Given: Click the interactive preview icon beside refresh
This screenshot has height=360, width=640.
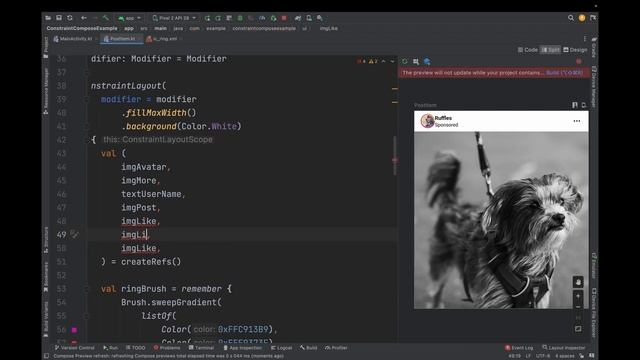Looking at the screenshot, I should pos(416,62).
